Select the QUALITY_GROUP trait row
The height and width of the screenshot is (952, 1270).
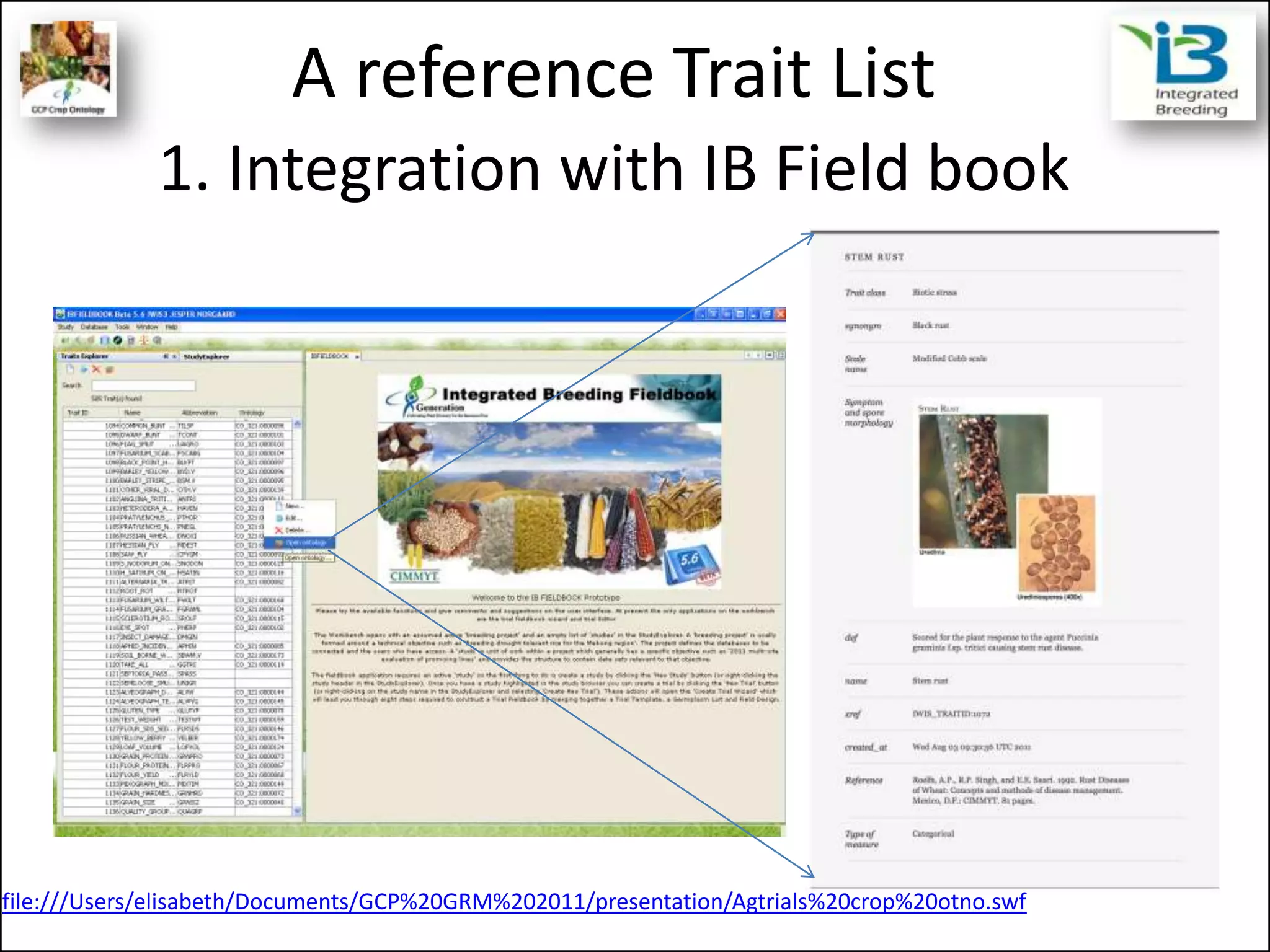178,811
